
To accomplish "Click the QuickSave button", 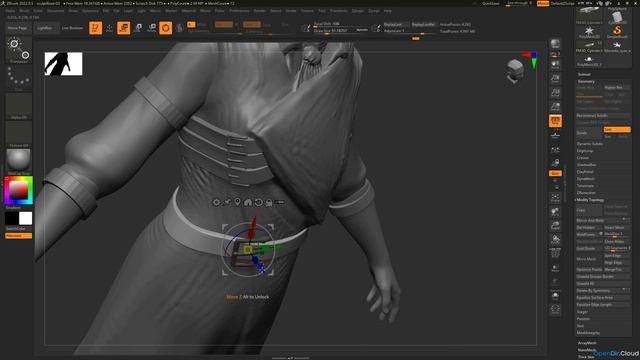I will [491, 3].
